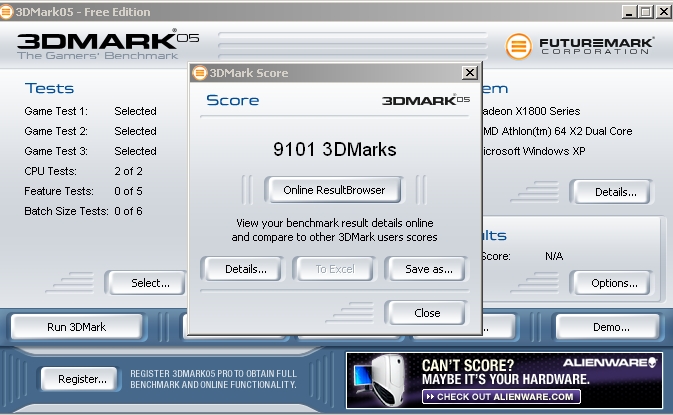Click the Score heading in dialog
673x415 pixels.
(233, 100)
